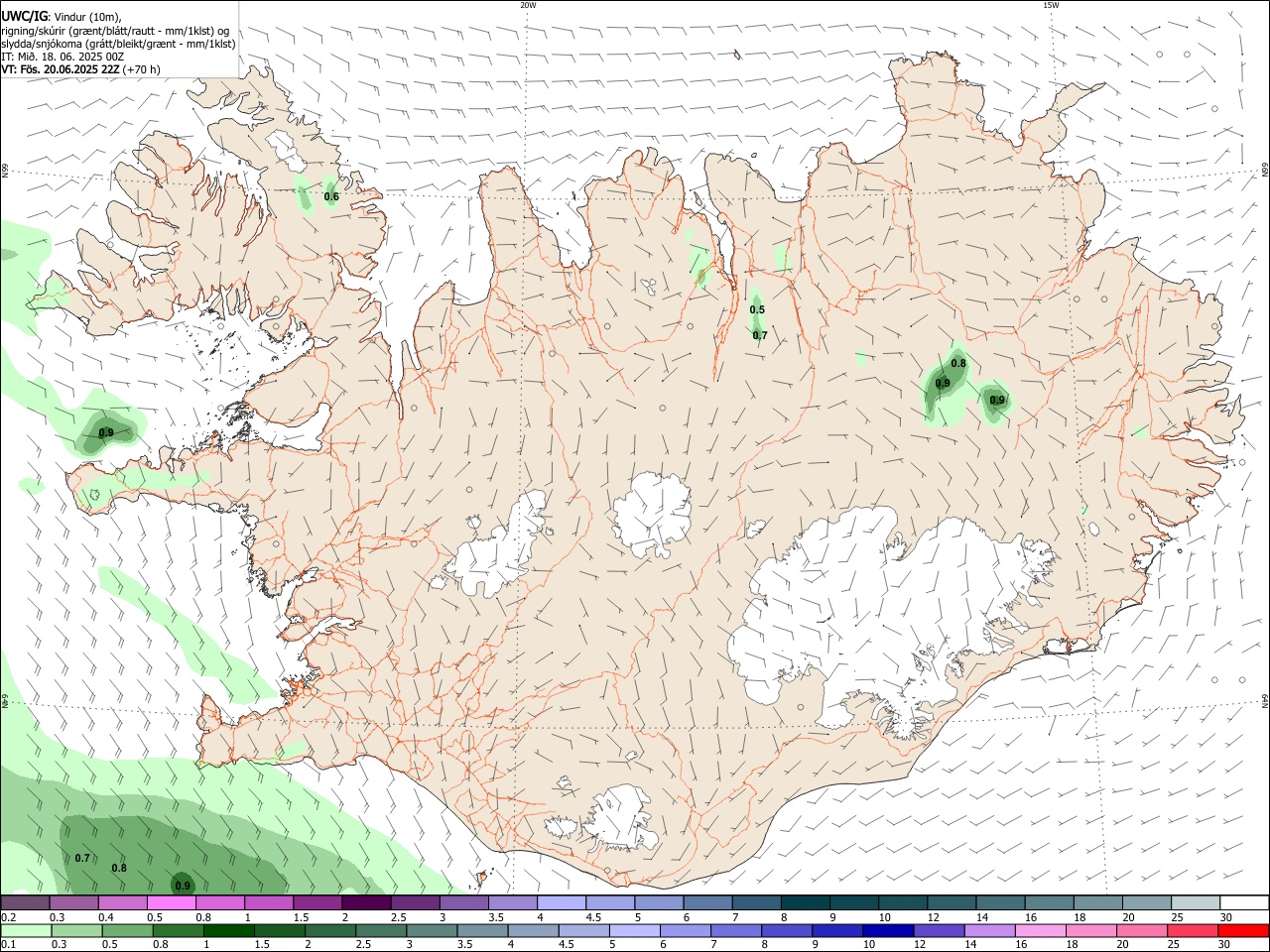Select the first sleet legend swatch at 0.2

click(x=25, y=903)
